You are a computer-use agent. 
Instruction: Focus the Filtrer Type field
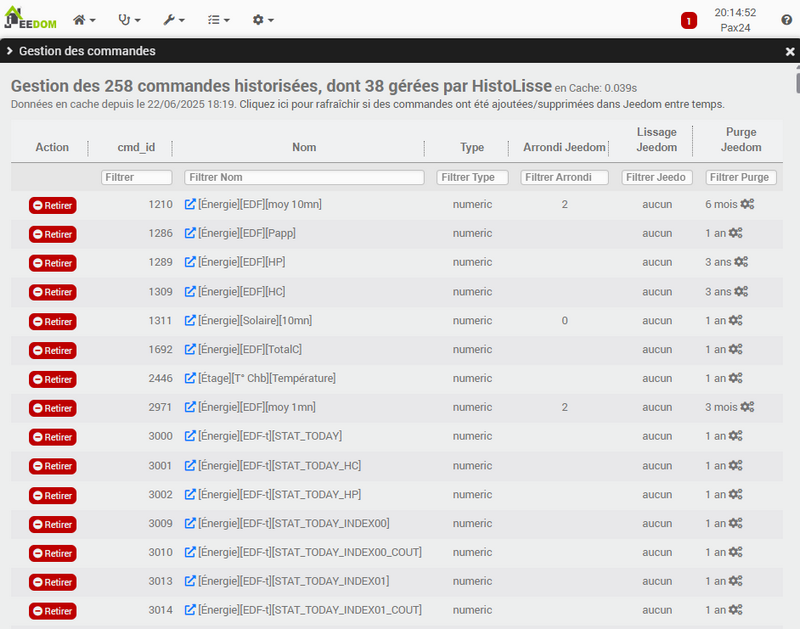[472, 177]
